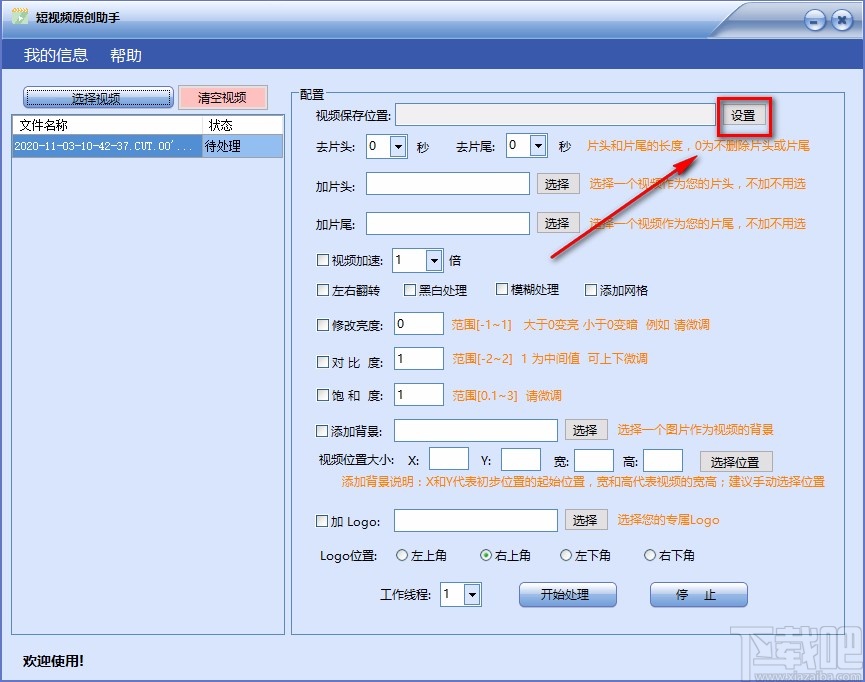Click the 开始处理 button

(568, 594)
